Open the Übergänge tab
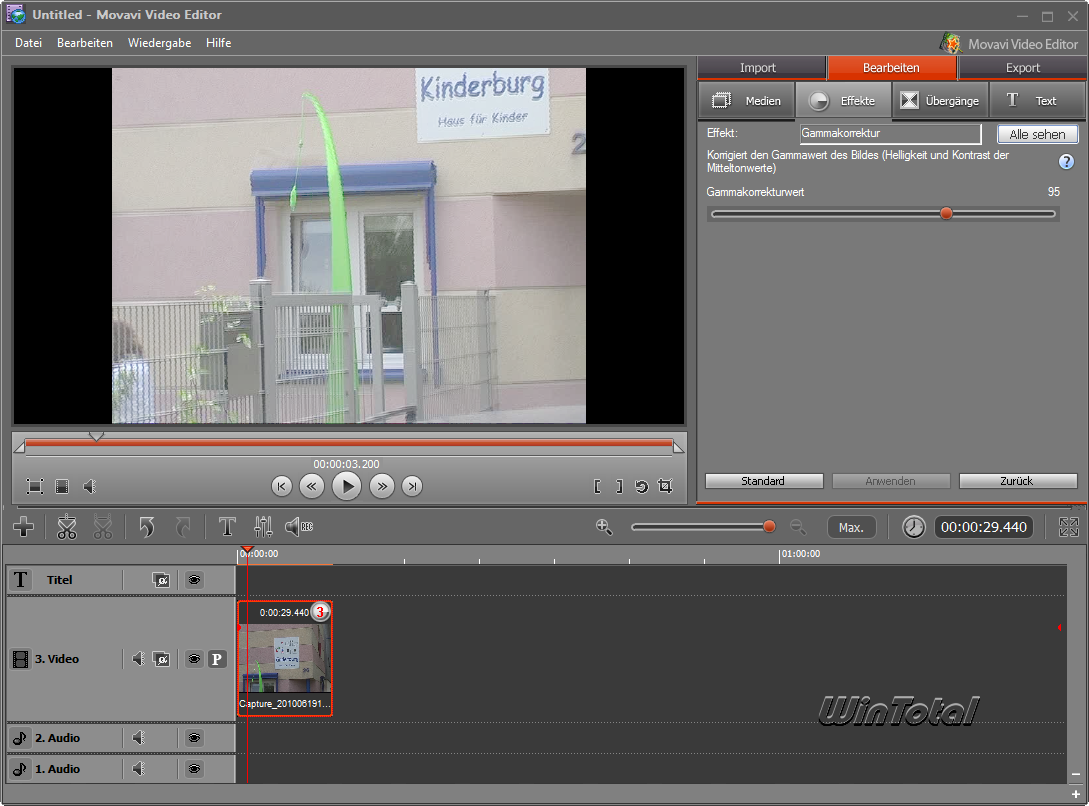The height and width of the screenshot is (806, 1089). click(940, 101)
